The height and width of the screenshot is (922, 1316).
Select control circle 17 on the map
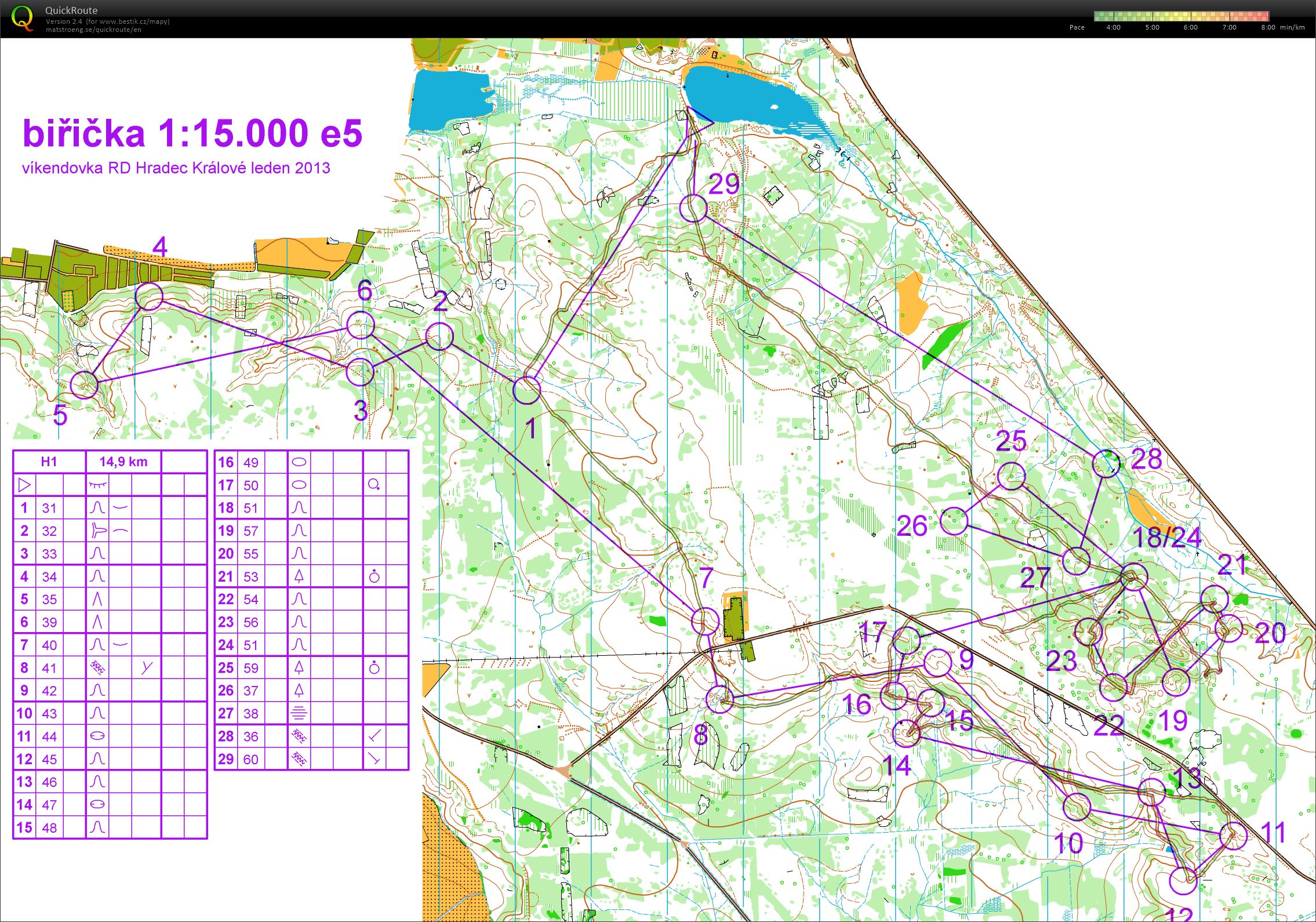[x=907, y=640]
